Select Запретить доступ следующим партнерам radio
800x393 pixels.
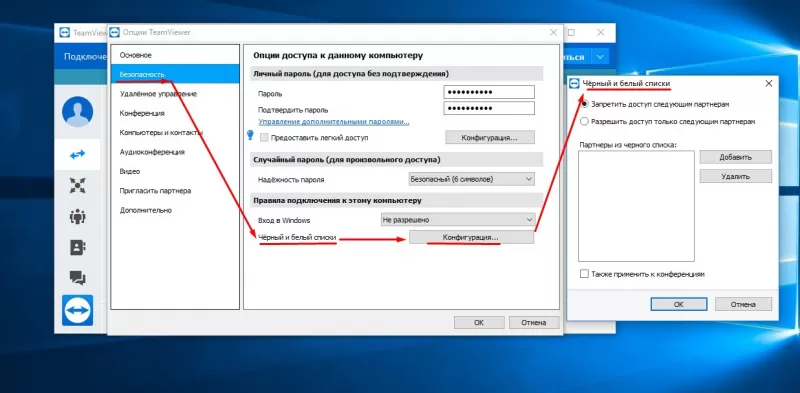584,104
